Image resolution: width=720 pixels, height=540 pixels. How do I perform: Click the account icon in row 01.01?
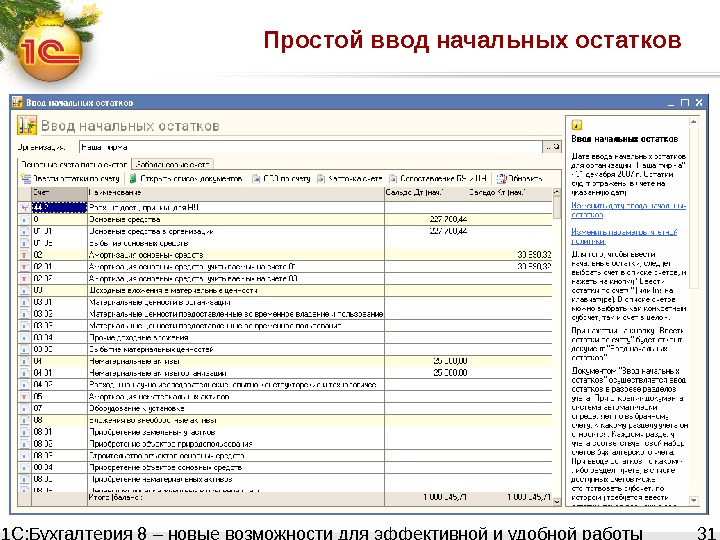tap(24, 231)
